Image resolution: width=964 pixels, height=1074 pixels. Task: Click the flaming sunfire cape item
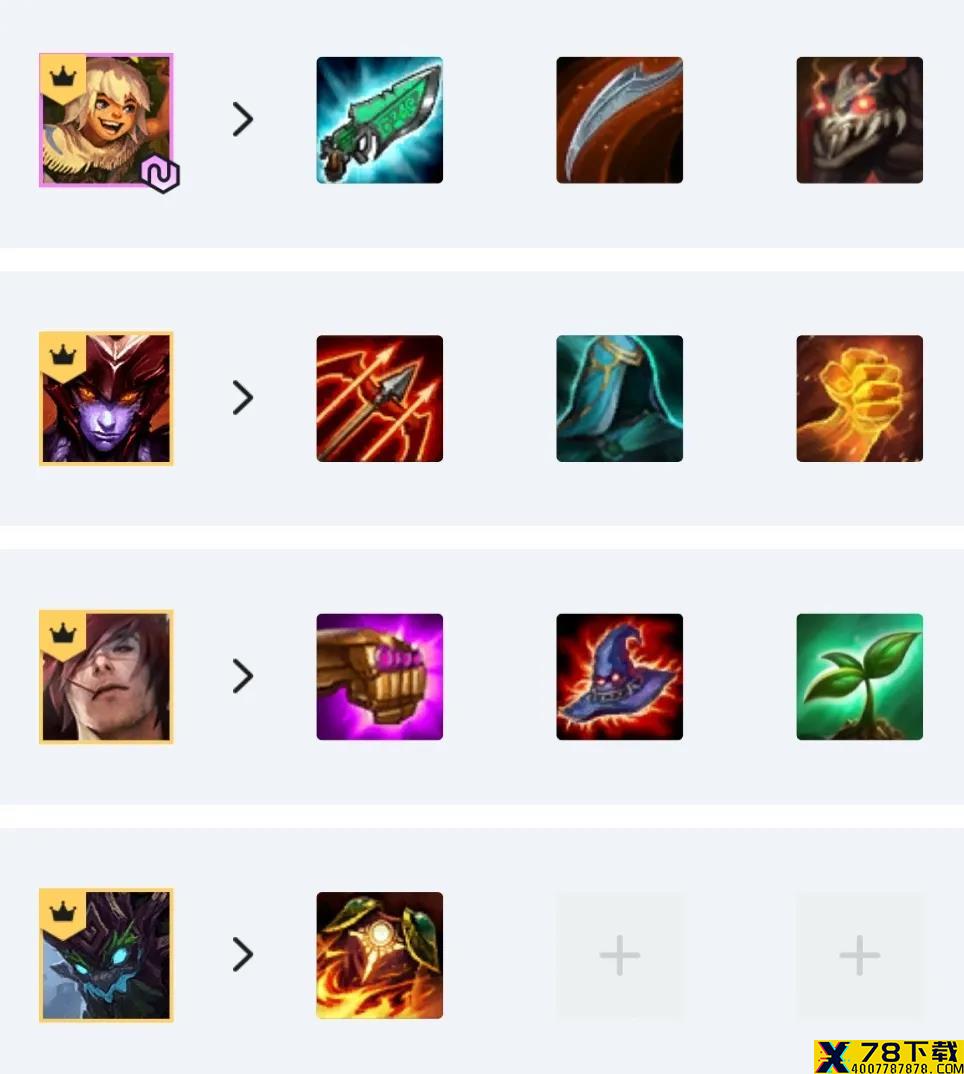(x=380, y=956)
